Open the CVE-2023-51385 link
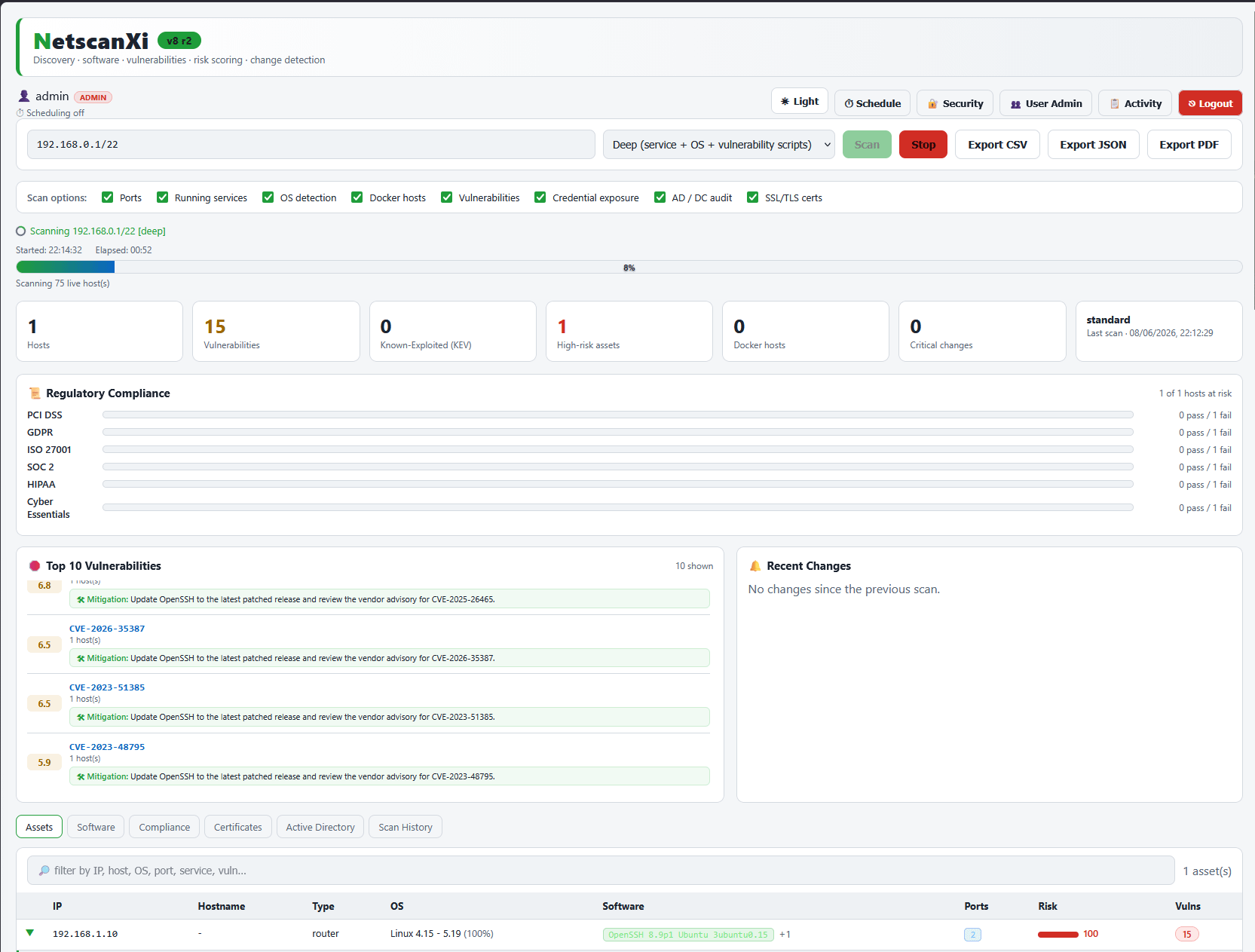The height and width of the screenshot is (952, 1255). click(x=107, y=687)
